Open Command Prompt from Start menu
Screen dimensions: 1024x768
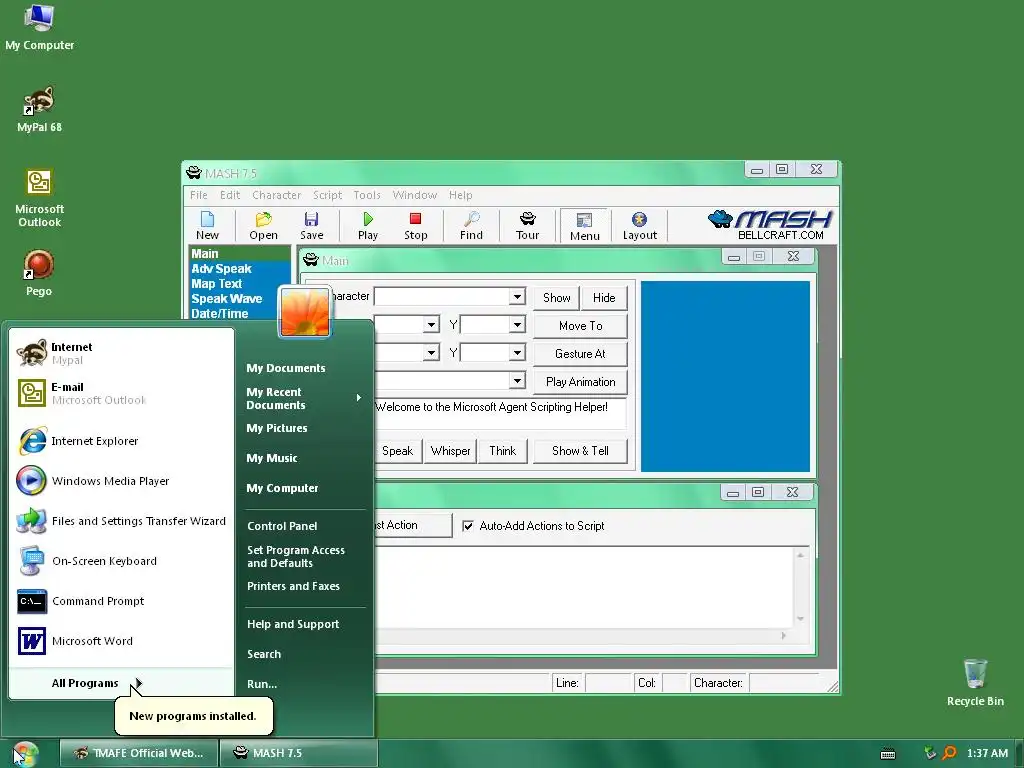(121, 601)
